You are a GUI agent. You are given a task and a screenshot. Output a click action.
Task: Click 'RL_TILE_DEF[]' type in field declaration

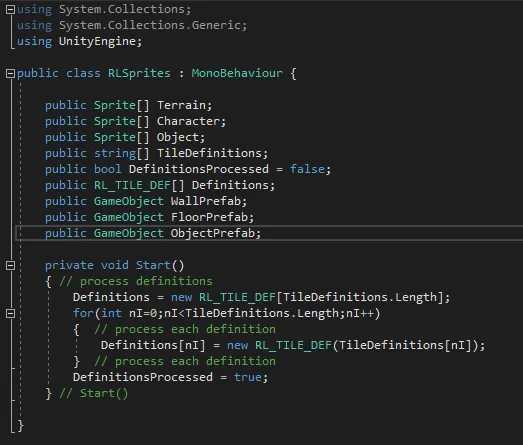[139, 185]
